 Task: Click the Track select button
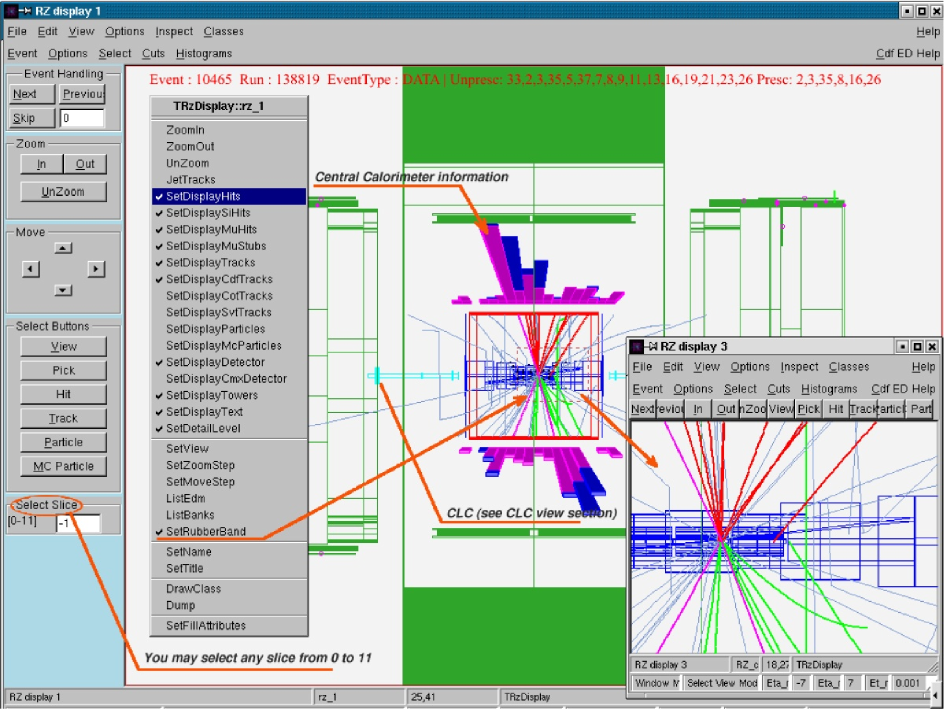click(63, 418)
